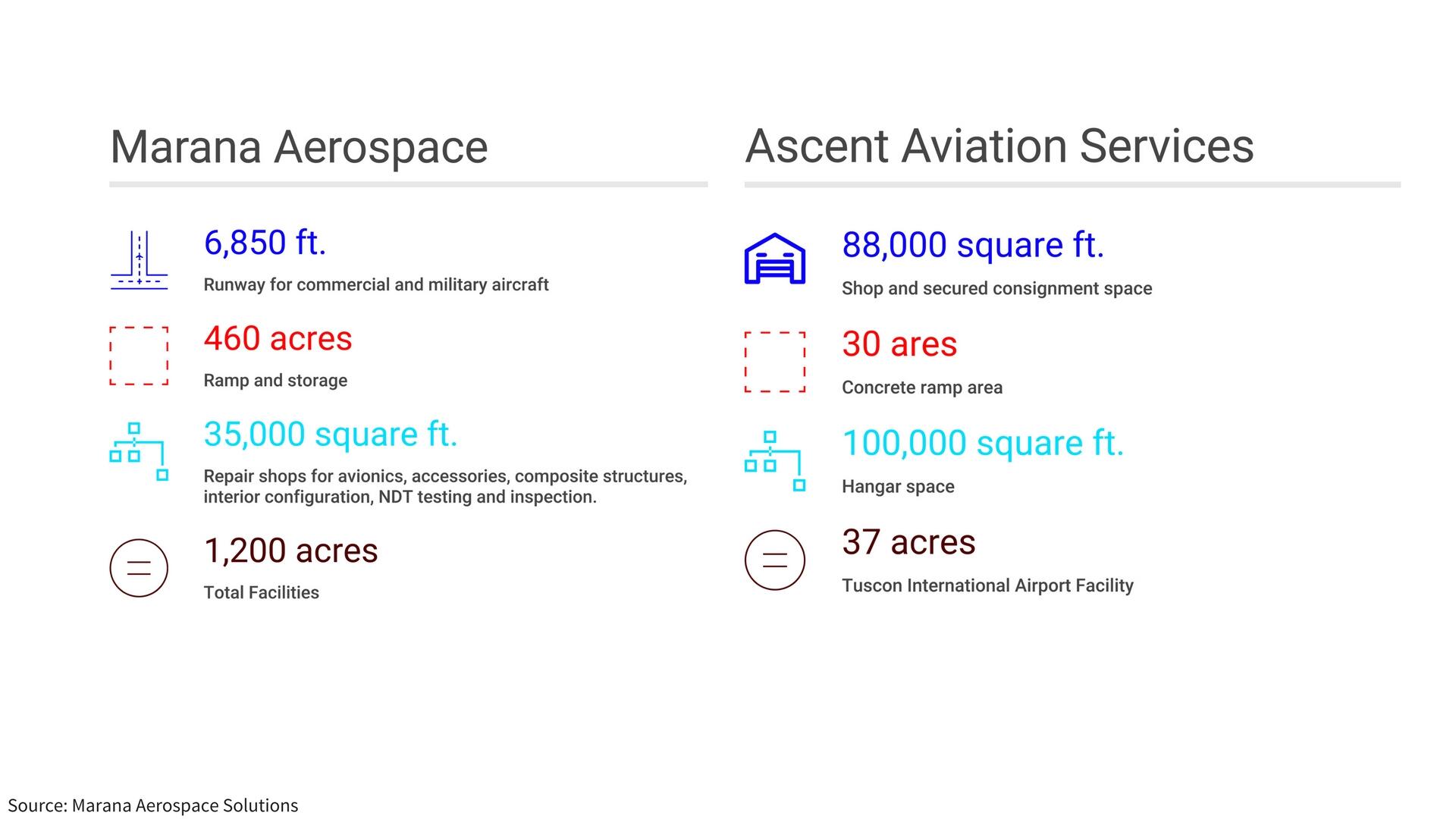Click the Marana Aerospace heading
Image resolution: width=1456 pixels, height=819 pixels.
(x=299, y=146)
